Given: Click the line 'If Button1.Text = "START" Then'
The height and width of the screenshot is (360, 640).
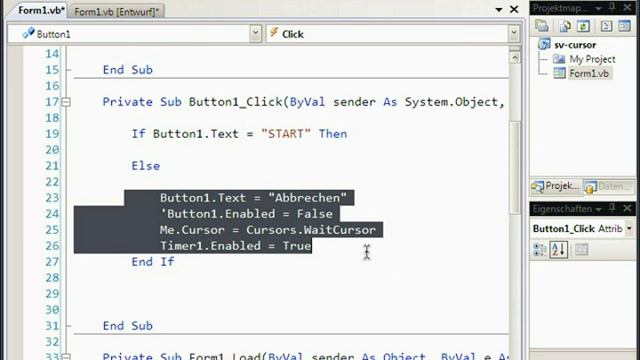Looking at the screenshot, I should pyautogui.click(x=239, y=134).
